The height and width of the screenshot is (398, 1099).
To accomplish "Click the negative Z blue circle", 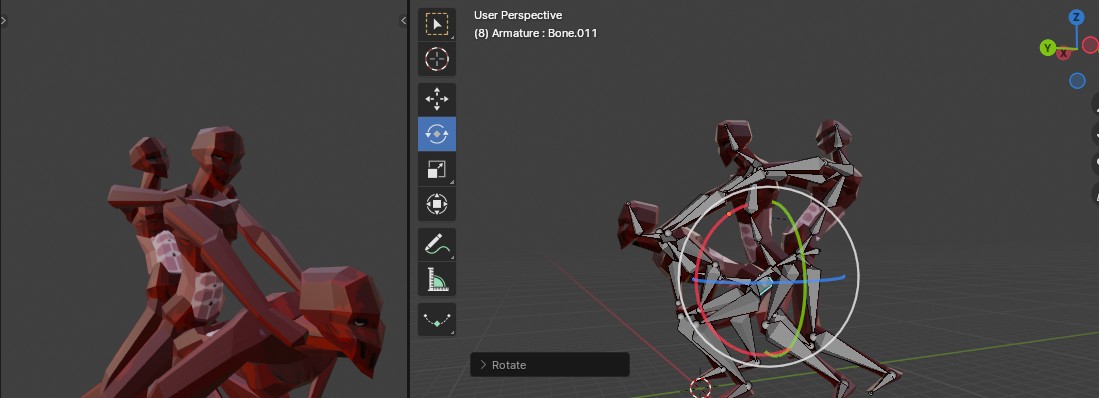I will click(1077, 81).
